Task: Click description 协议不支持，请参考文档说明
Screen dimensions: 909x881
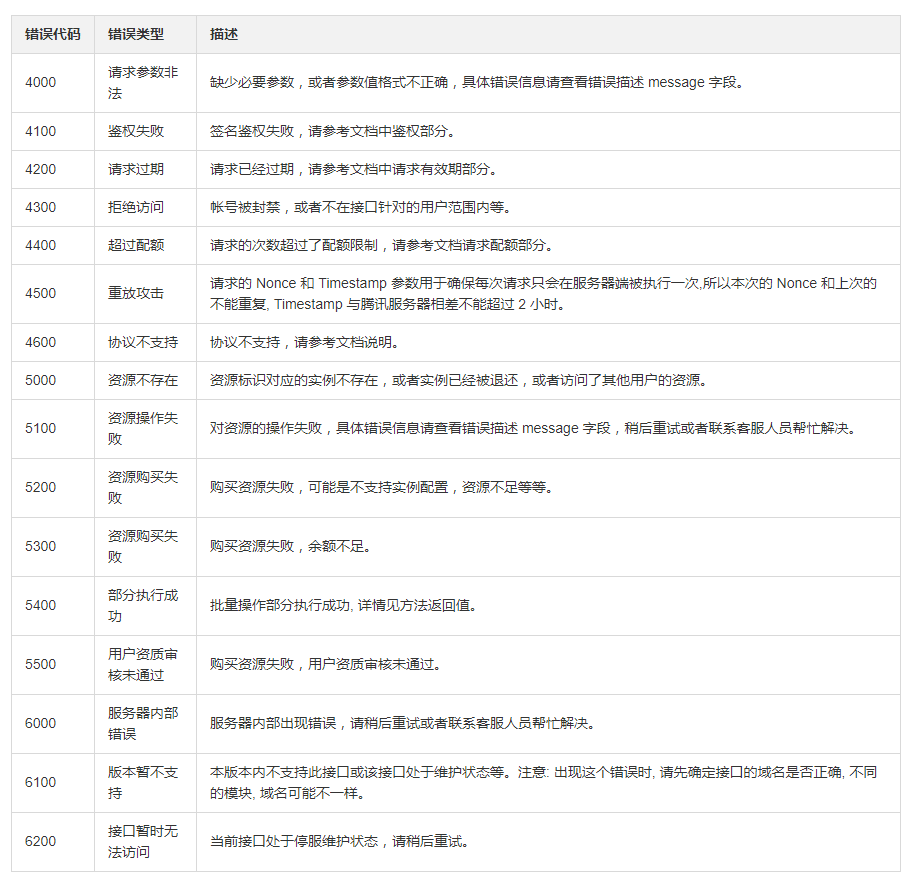Action: (x=304, y=342)
